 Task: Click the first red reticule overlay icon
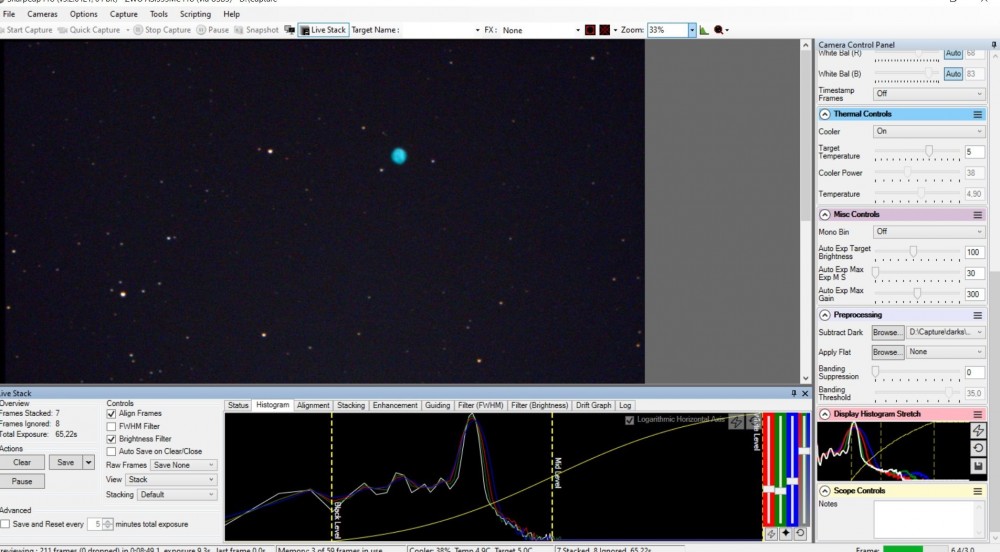point(590,30)
